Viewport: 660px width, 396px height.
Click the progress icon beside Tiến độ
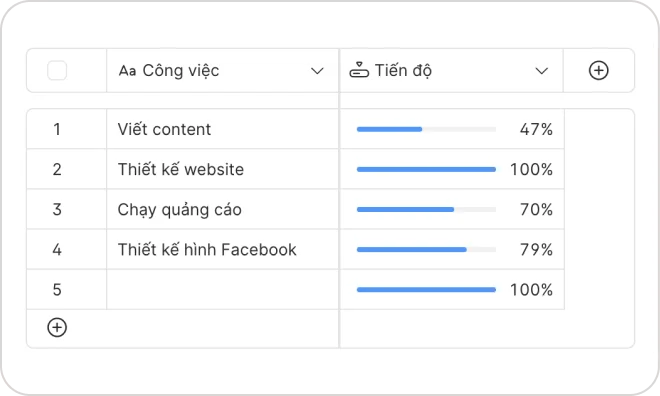359,70
